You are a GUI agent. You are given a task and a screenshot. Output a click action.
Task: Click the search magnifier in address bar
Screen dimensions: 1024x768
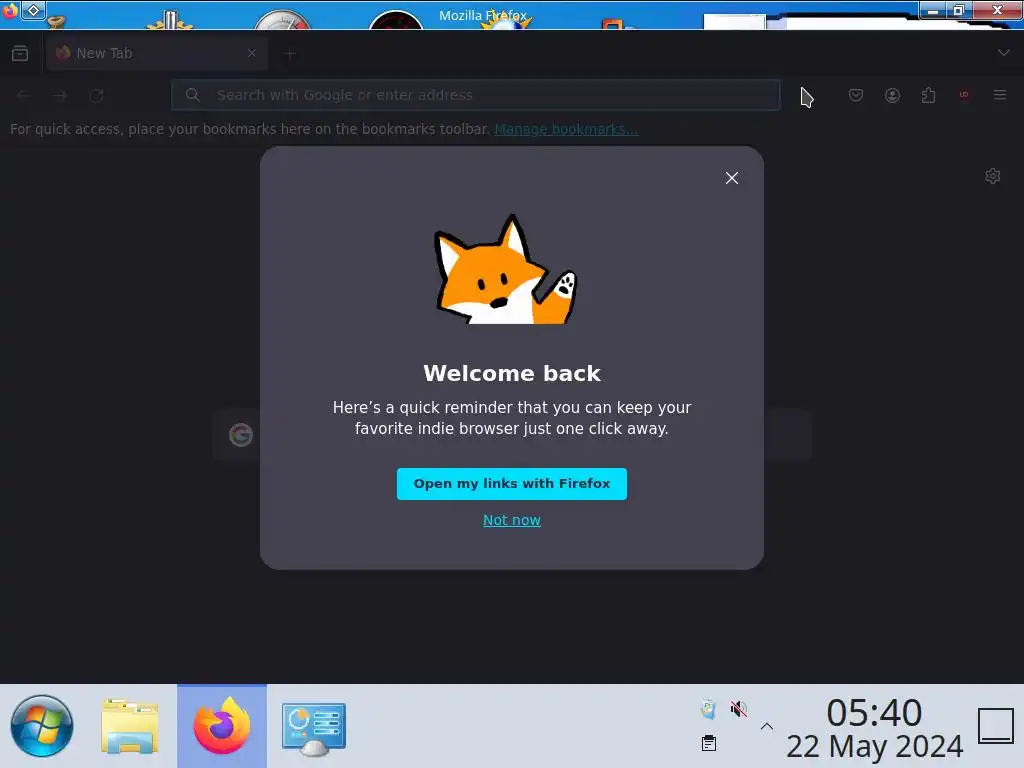pos(193,95)
